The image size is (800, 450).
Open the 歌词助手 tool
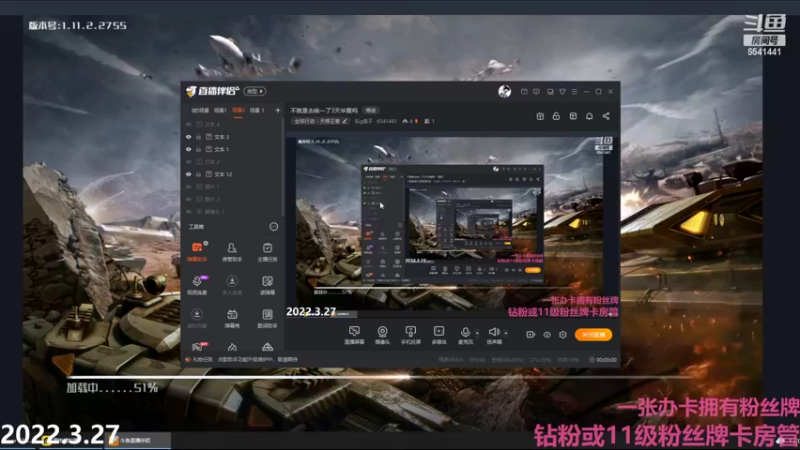coord(267,318)
